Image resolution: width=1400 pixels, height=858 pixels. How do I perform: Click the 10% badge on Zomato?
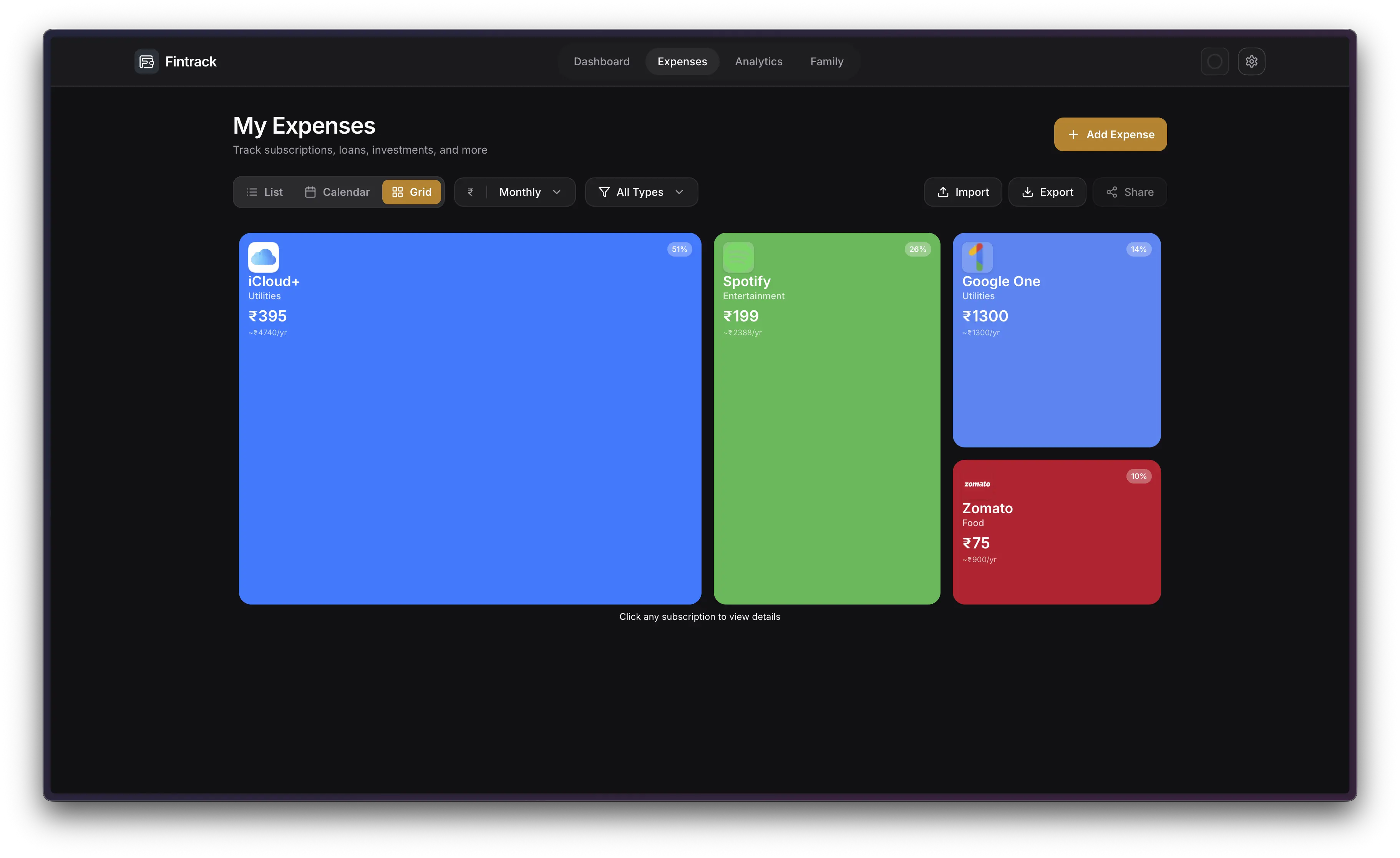(x=1139, y=476)
